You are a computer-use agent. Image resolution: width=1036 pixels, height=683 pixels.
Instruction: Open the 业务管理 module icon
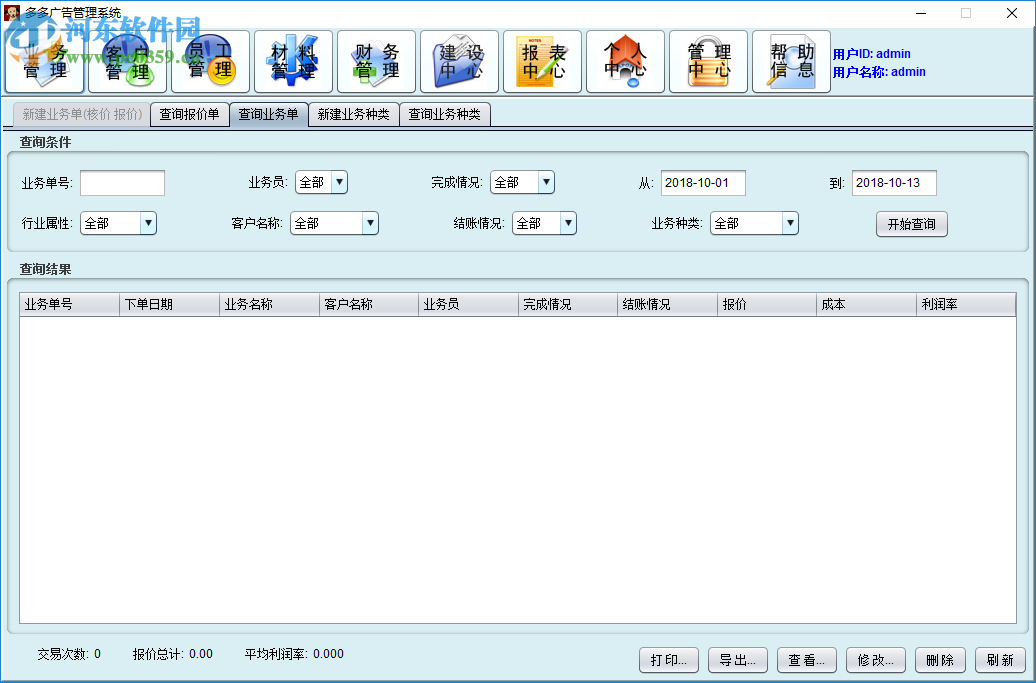(44, 61)
